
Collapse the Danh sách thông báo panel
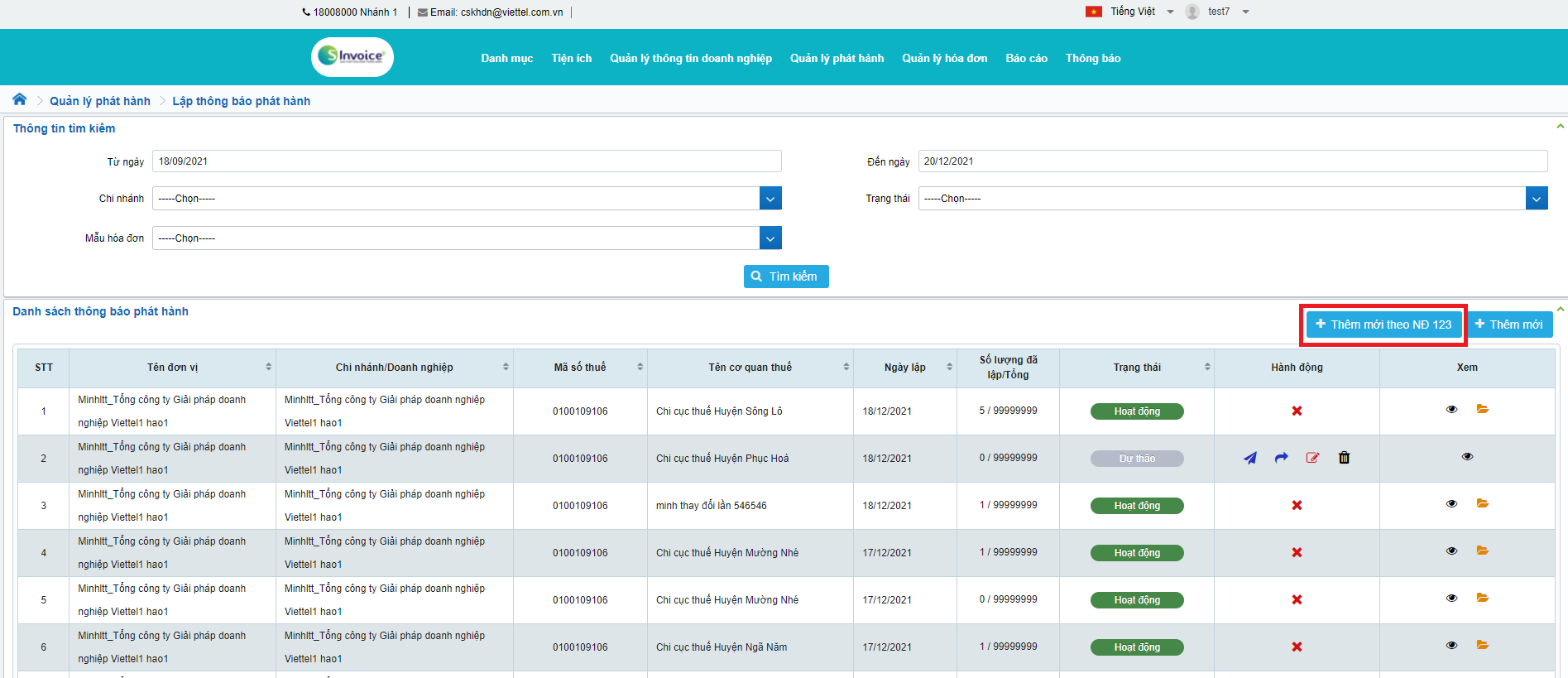(x=1560, y=310)
